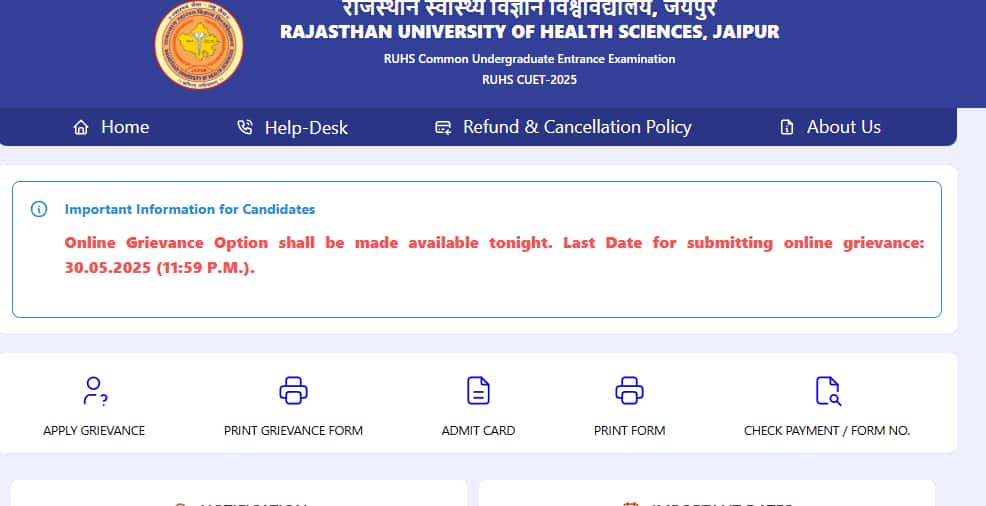This screenshot has height=506, width=986.
Task: Open the Home menu item
Action: coord(125,127)
